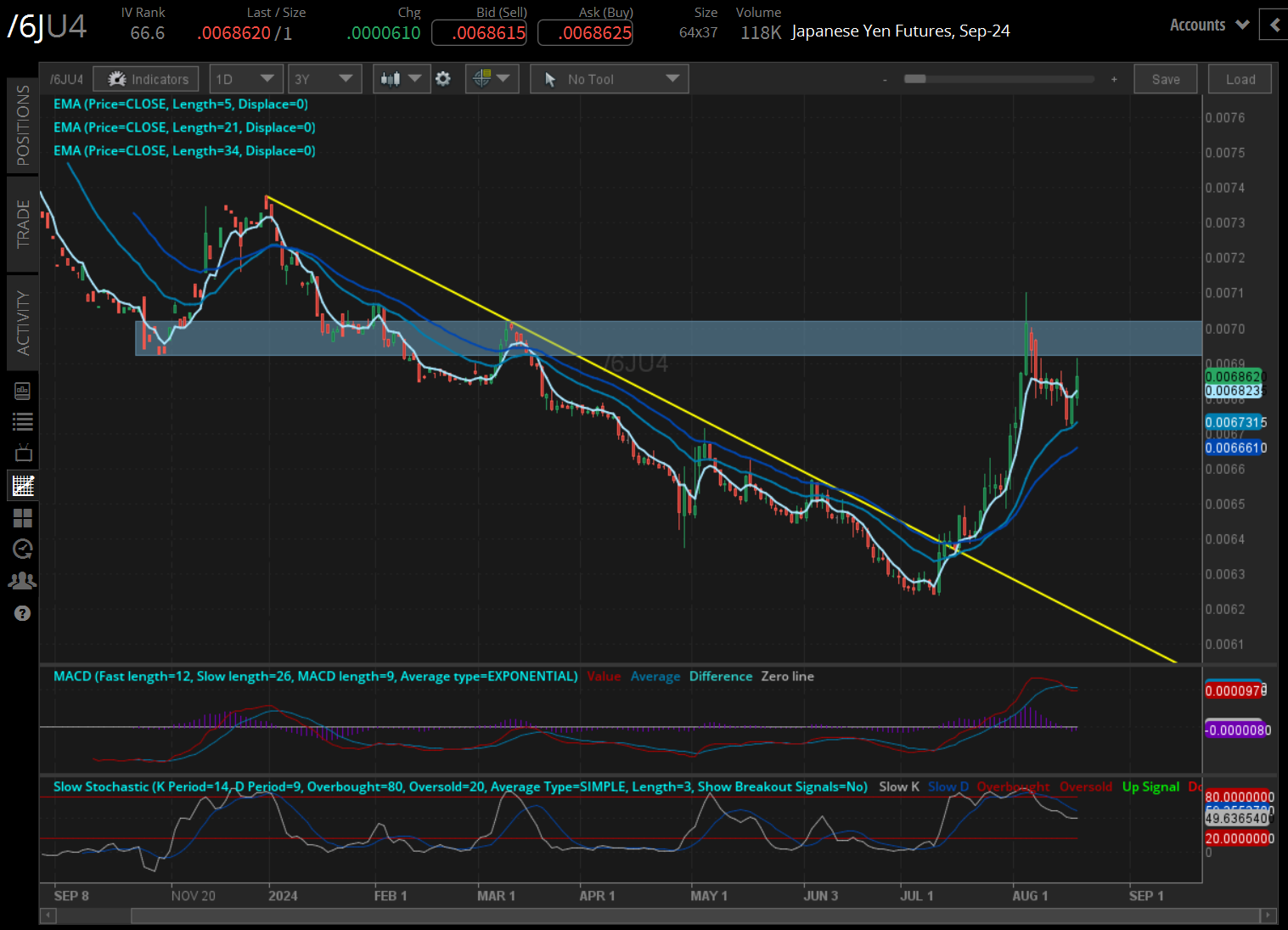Collapse panel with the left arrow button

(1274, 25)
